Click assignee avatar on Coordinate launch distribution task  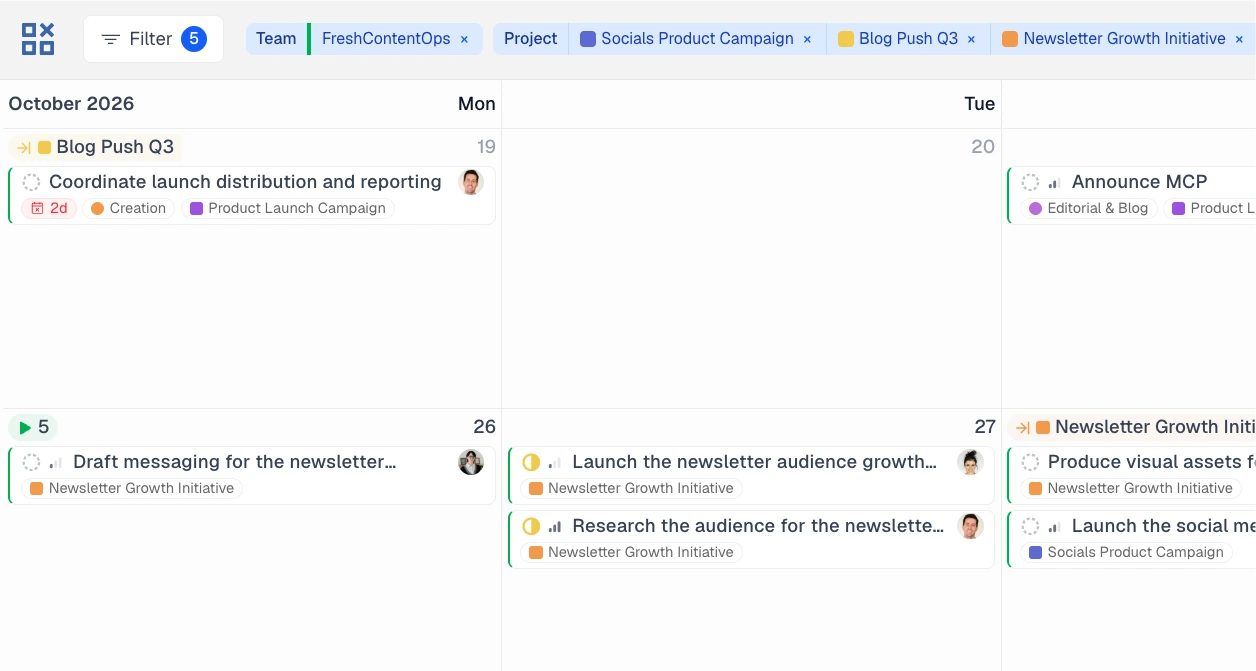(471, 182)
